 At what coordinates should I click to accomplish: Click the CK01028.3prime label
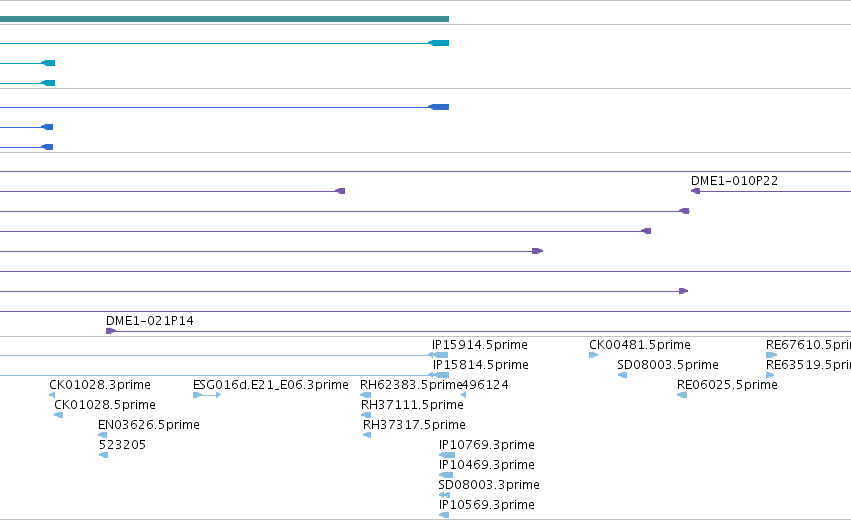pyautogui.click(x=100, y=385)
